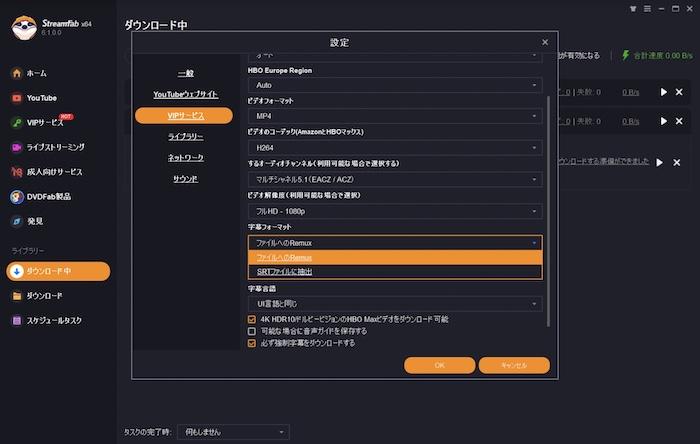The height and width of the screenshot is (444, 700).
Task: Click the ライブラリー section label in the sidebar
Action: coord(28,251)
